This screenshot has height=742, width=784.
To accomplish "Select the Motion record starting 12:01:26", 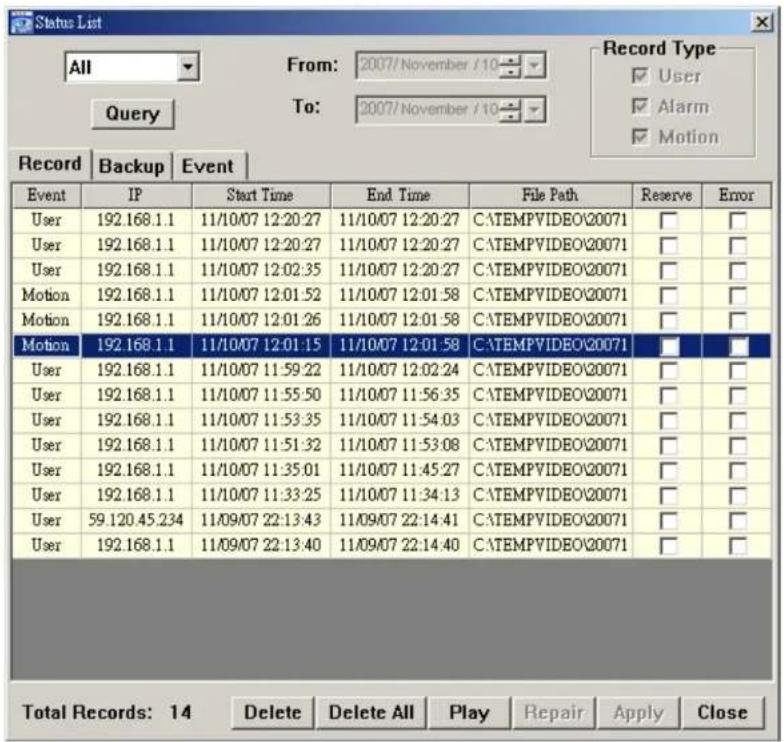I will pyautogui.click(x=392, y=320).
